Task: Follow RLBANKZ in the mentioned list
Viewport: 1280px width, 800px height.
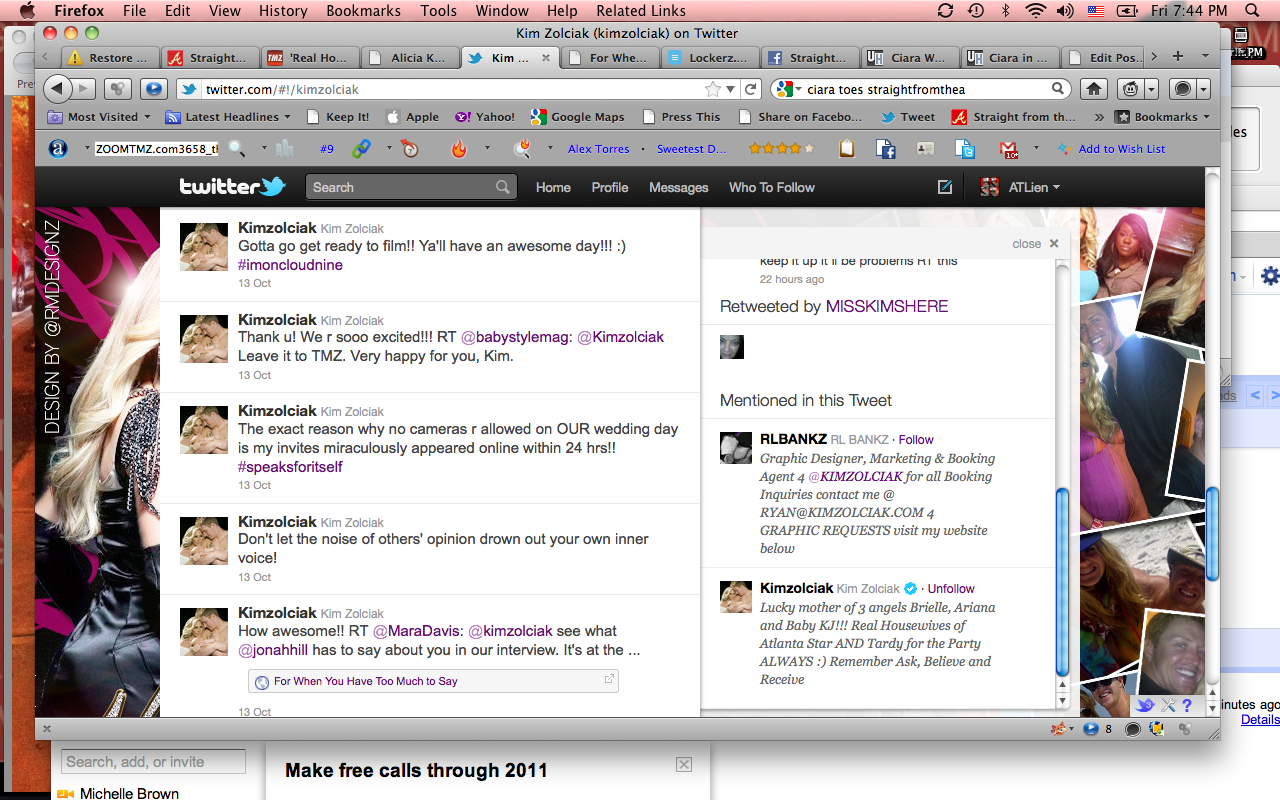Action: 915,439
